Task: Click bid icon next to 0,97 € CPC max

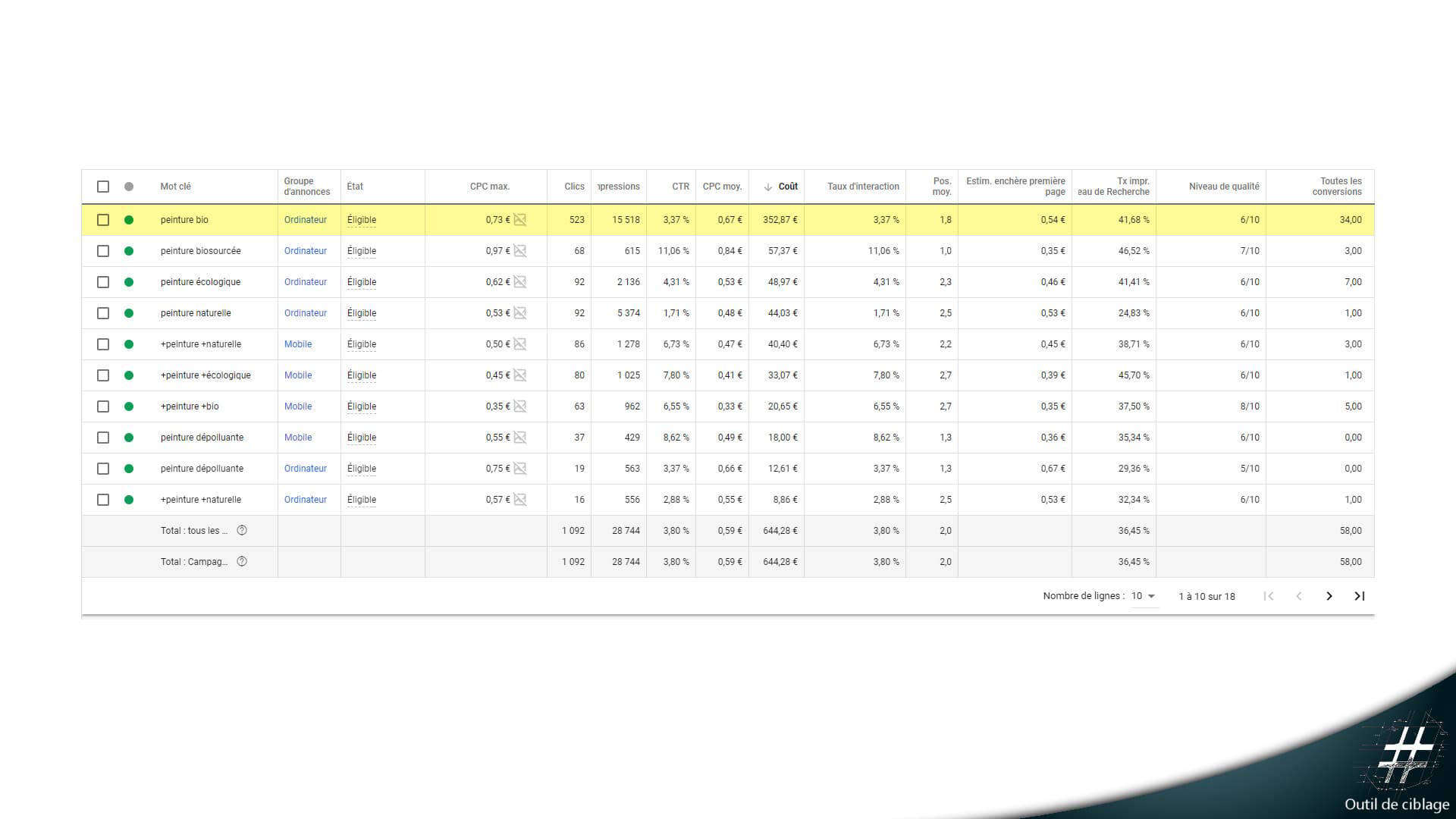Action: coord(519,251)
